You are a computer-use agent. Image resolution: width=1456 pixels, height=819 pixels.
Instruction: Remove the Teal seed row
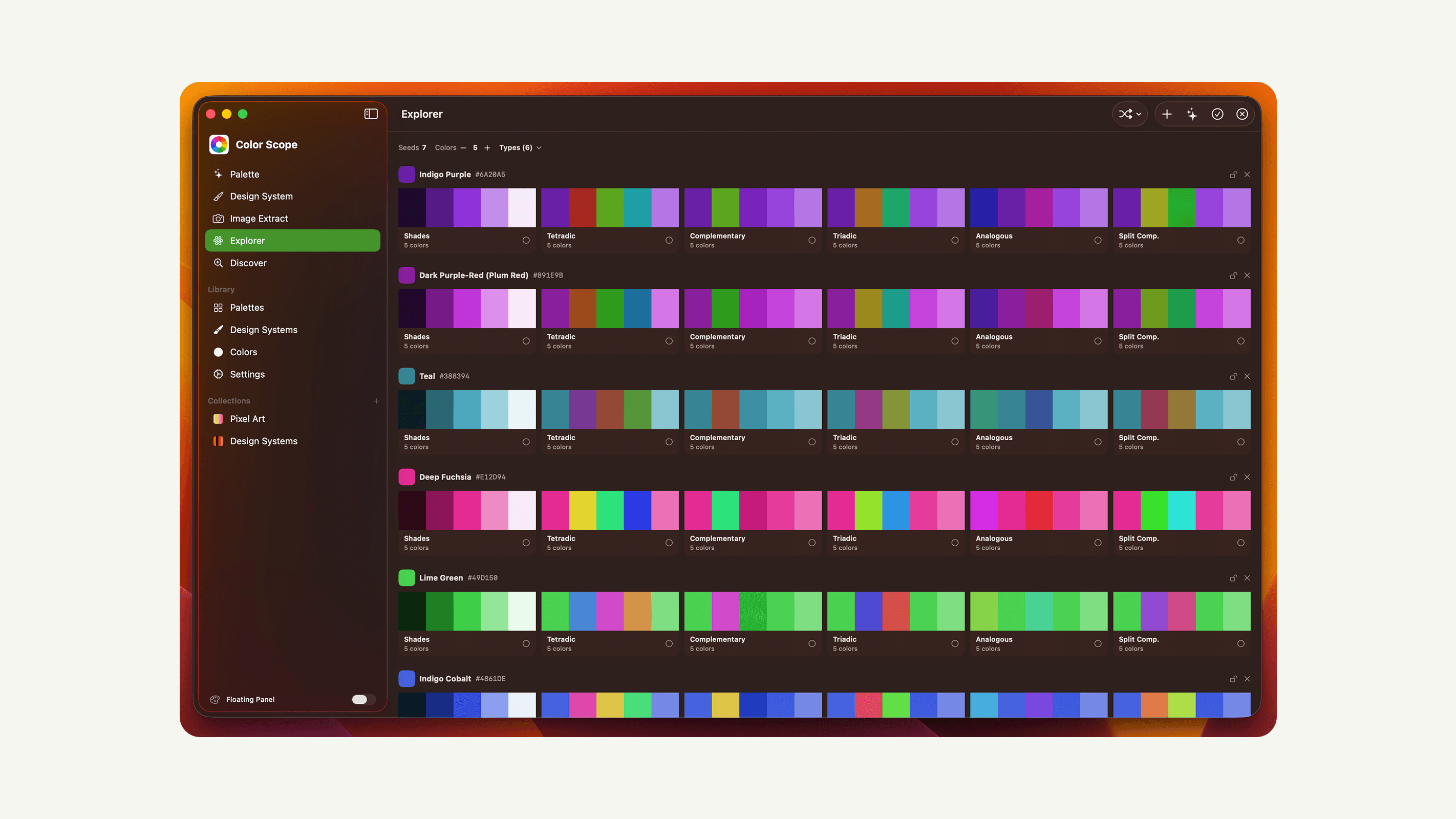1247,376
